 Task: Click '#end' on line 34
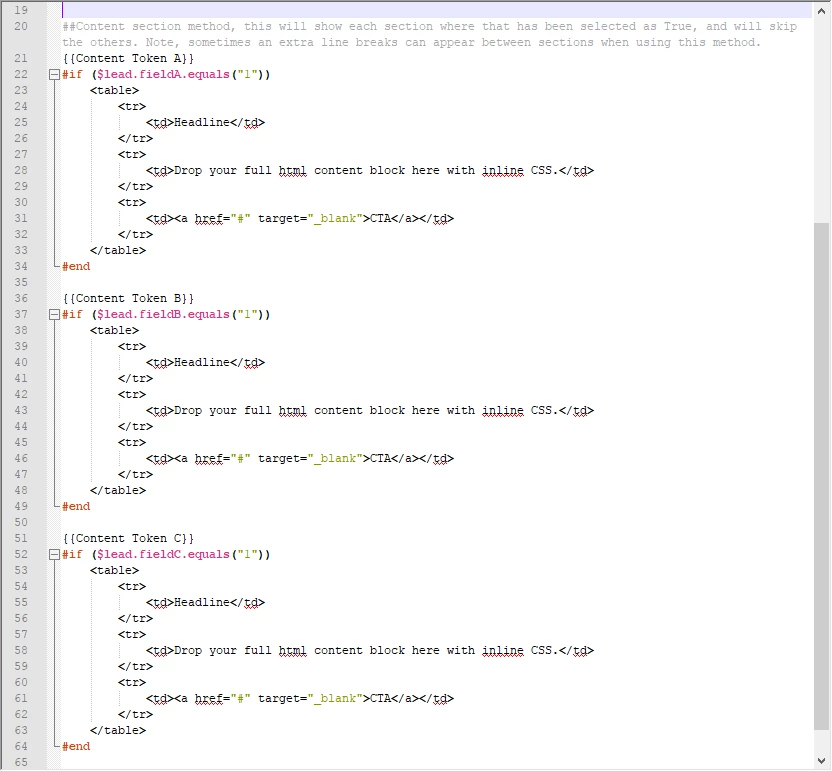pos(76,266)
